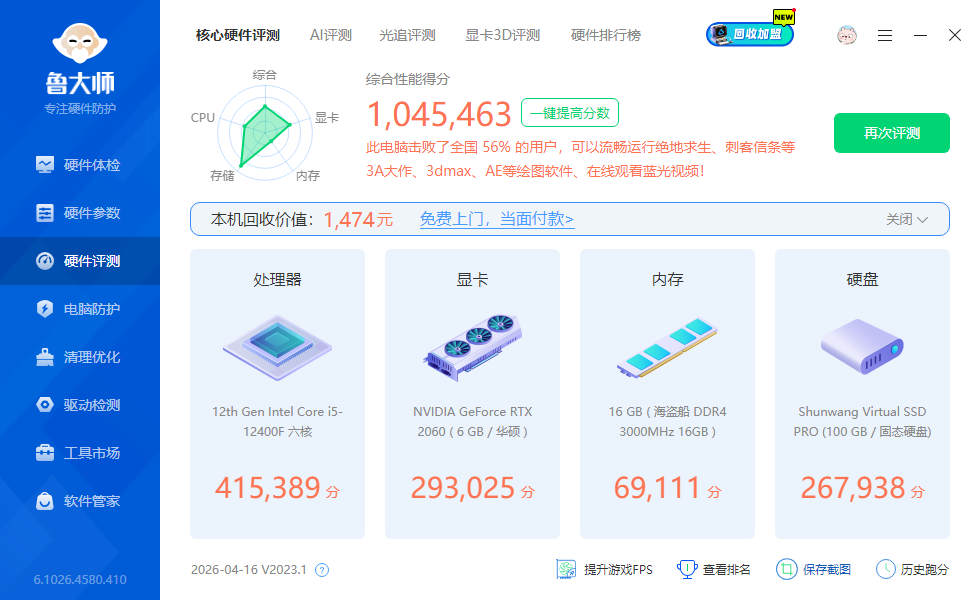This screenshot has height=600, width=980.
Task: Click the graphics card illustration
Action: point(472,348)
